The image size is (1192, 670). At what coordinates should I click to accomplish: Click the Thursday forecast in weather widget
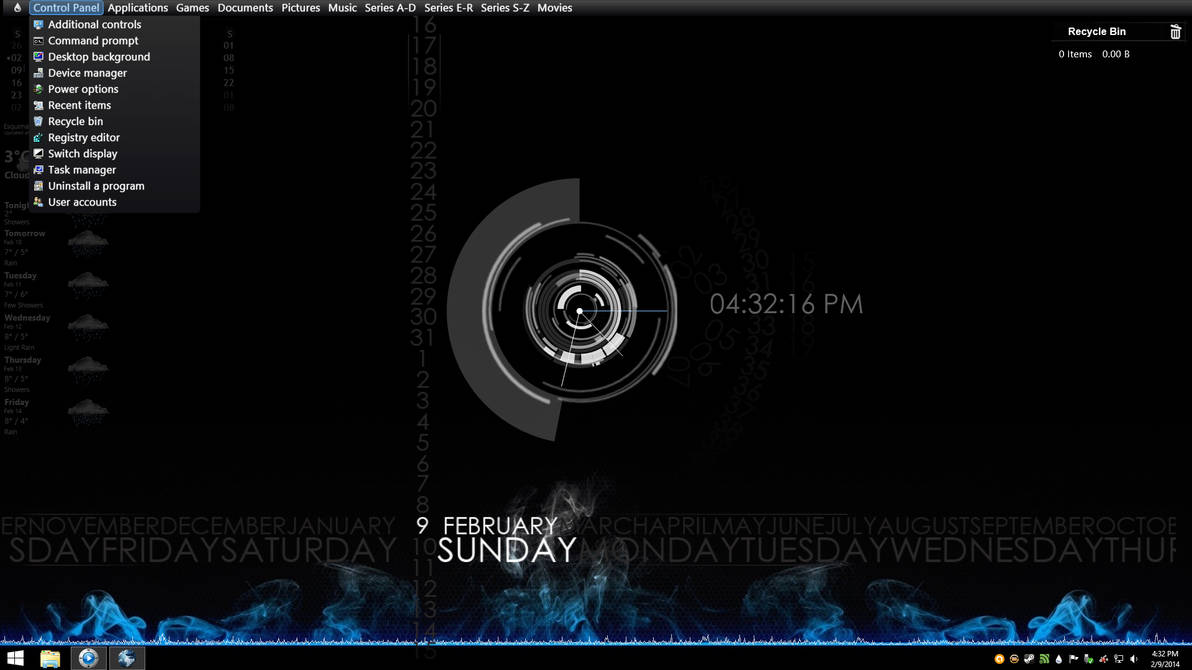click(57, 374)
